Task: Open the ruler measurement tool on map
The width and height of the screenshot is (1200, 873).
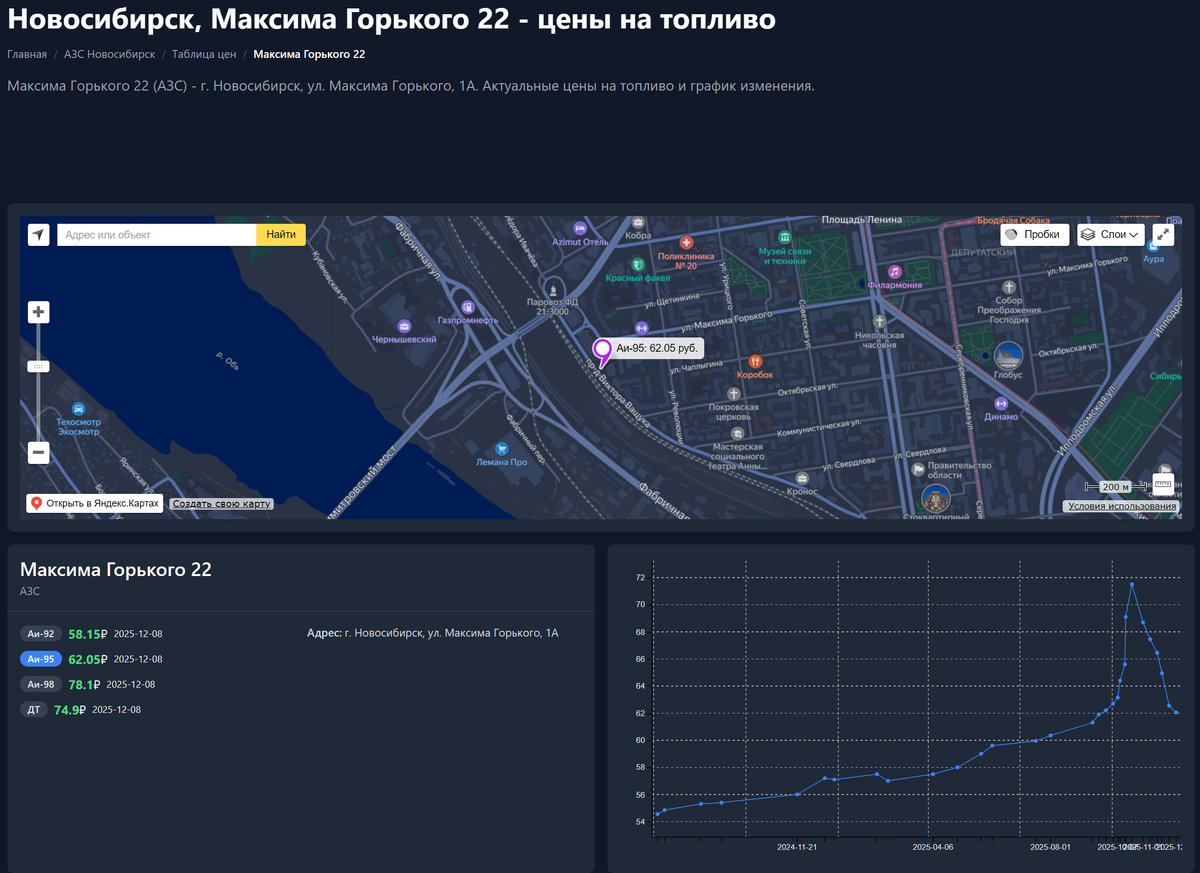Action: [1162, 484]
